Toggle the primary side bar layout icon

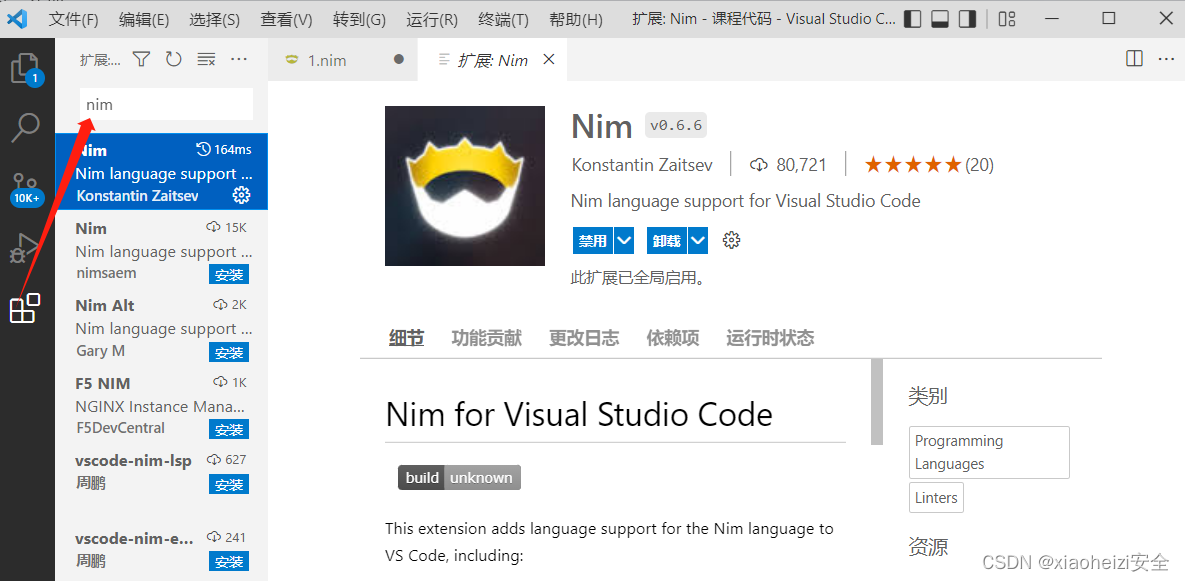pos(912,19)
